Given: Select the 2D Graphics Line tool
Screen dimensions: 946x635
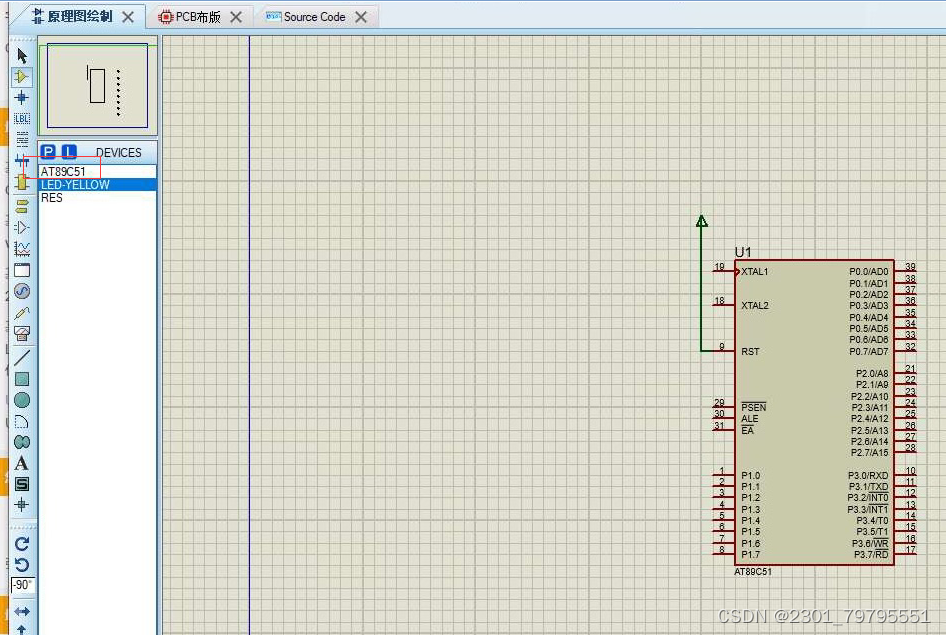Looking at the screenshot, I should coord(22,357).
